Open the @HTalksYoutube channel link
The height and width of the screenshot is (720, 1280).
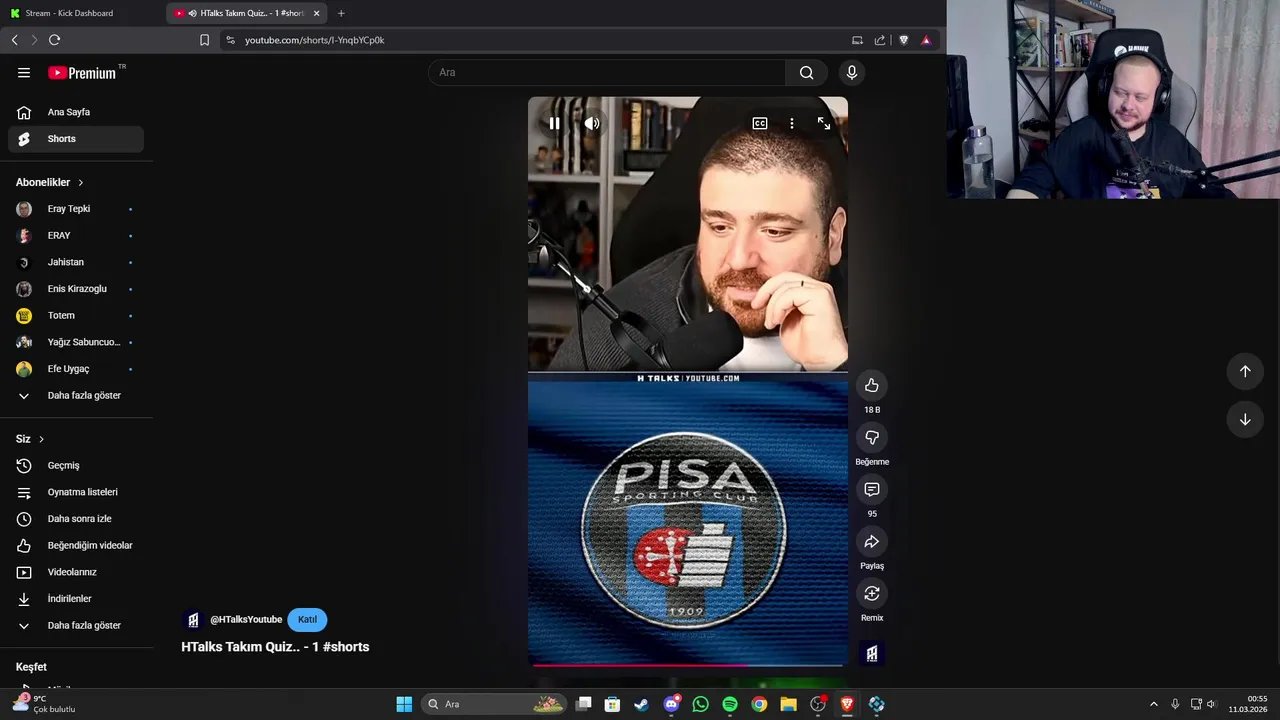coord(246,620)
